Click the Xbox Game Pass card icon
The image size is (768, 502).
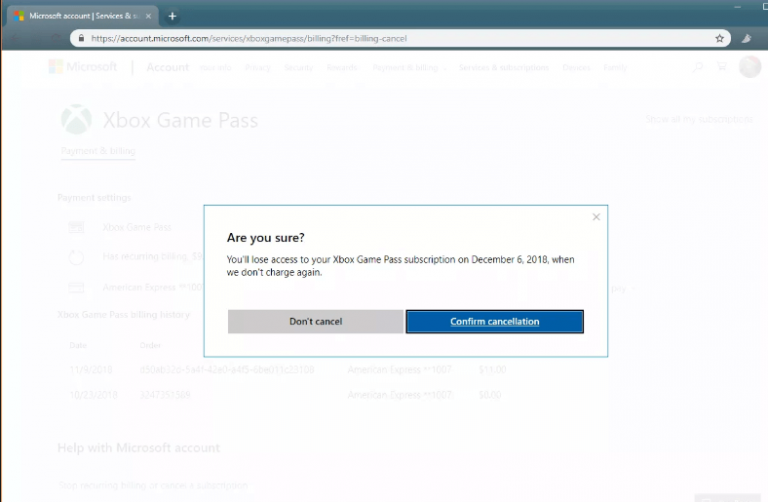coord(76,227)
